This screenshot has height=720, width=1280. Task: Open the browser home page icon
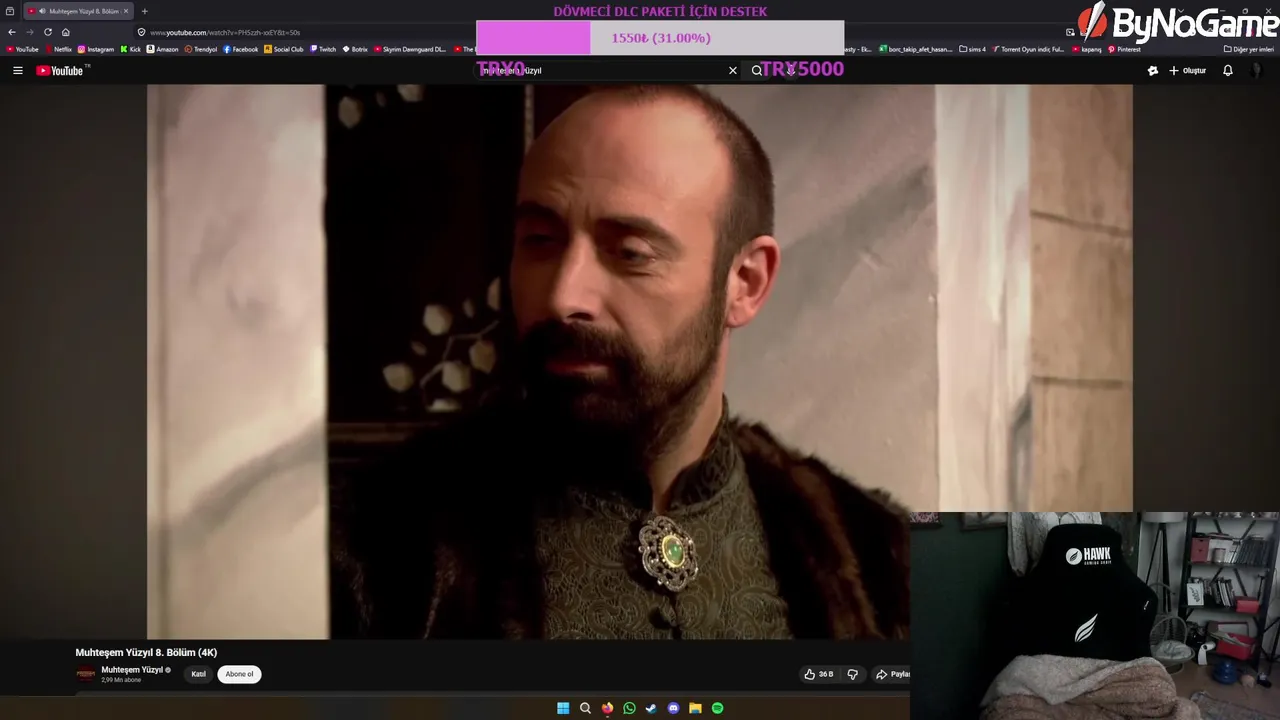(66, 32)
